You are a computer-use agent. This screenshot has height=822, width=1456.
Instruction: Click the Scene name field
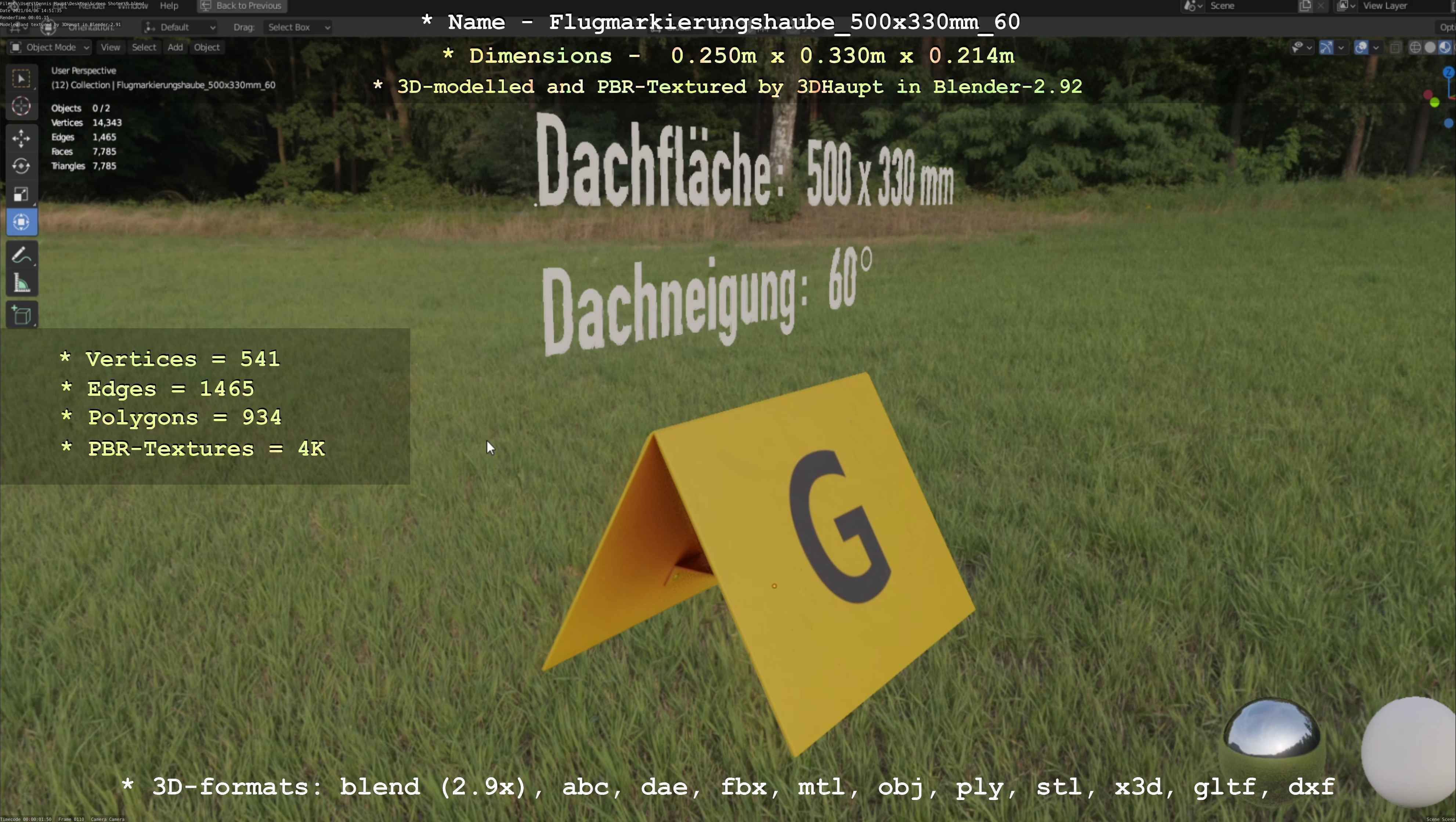point(1251,6)
